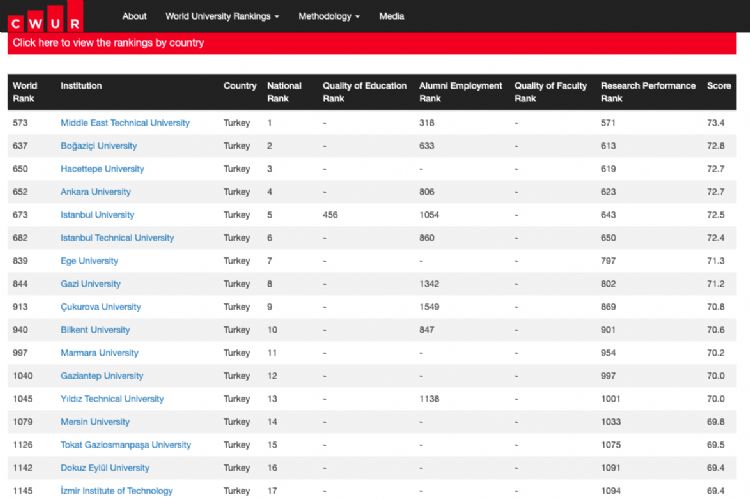This screenshot has width=750, height=499.
Task: Click the Score column header
Action: click(x=719, y=86)
